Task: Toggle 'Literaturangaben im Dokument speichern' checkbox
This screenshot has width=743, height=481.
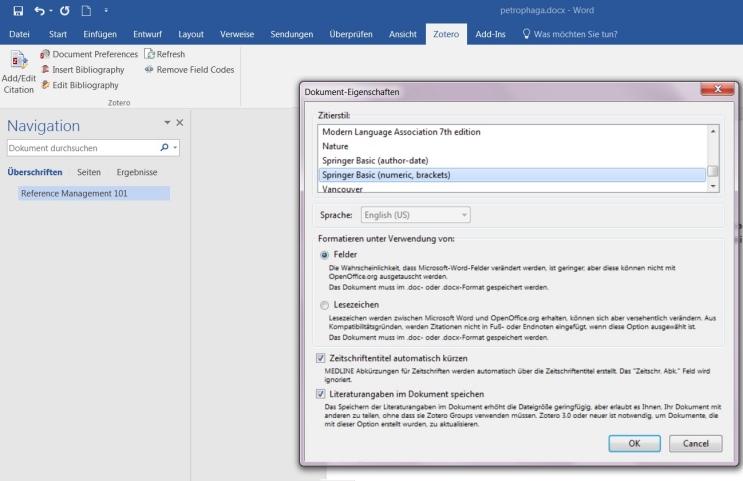Action: [x=321, y=394]
